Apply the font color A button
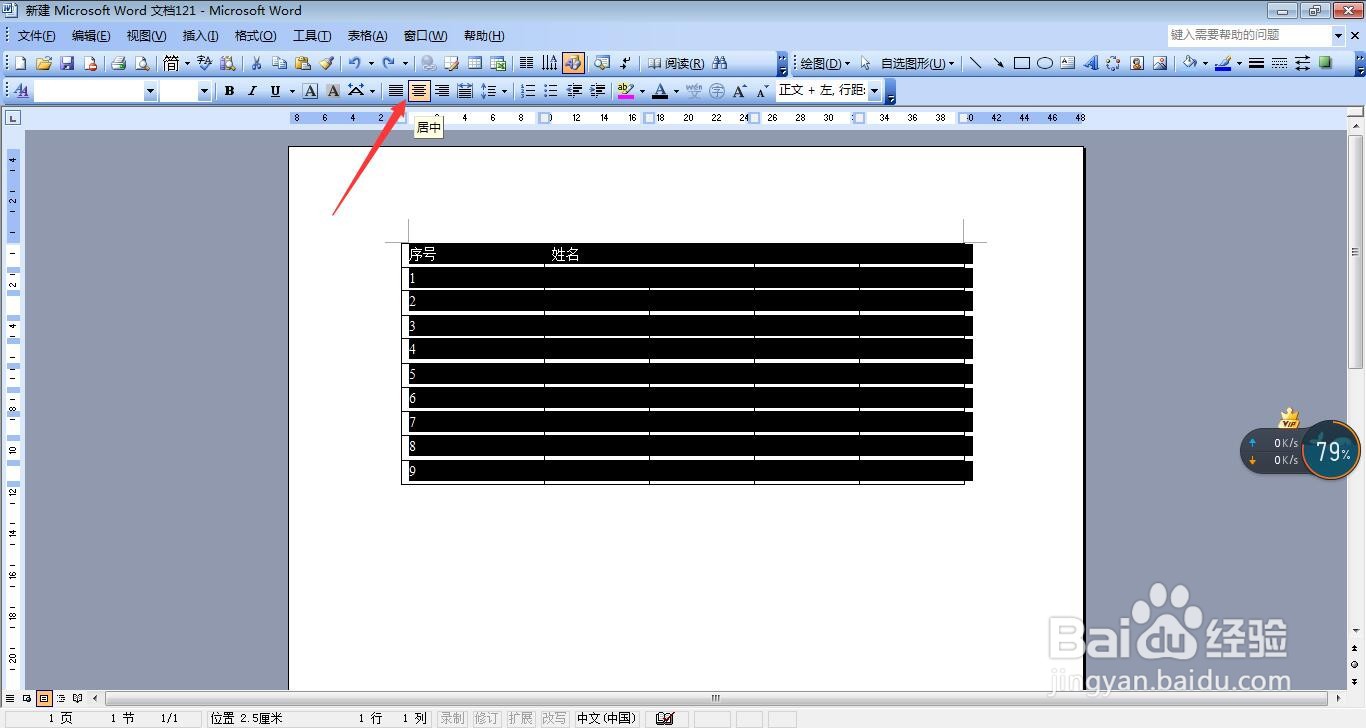 pos(660,91)
